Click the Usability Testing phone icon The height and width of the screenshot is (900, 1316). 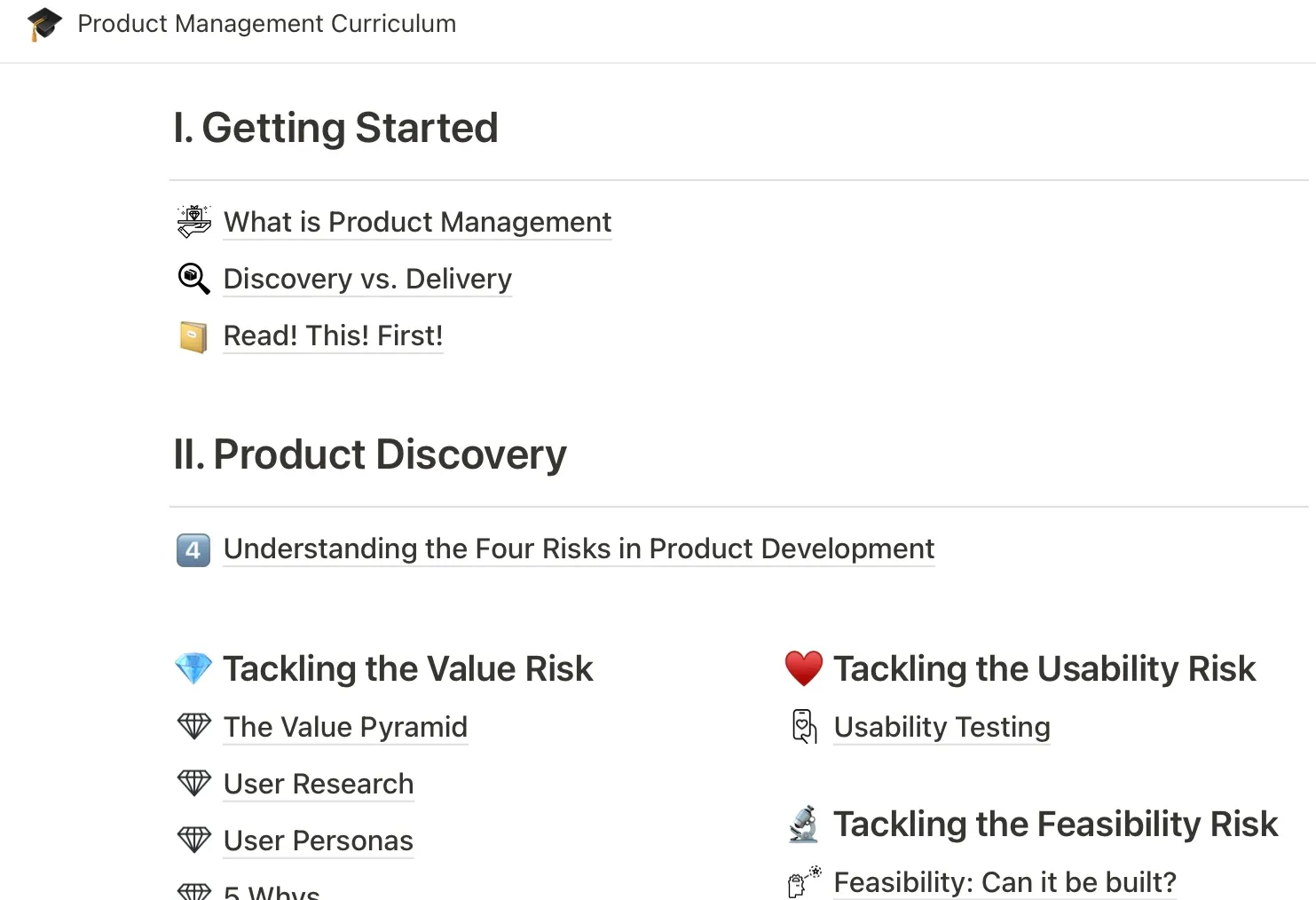pos(804,726)
